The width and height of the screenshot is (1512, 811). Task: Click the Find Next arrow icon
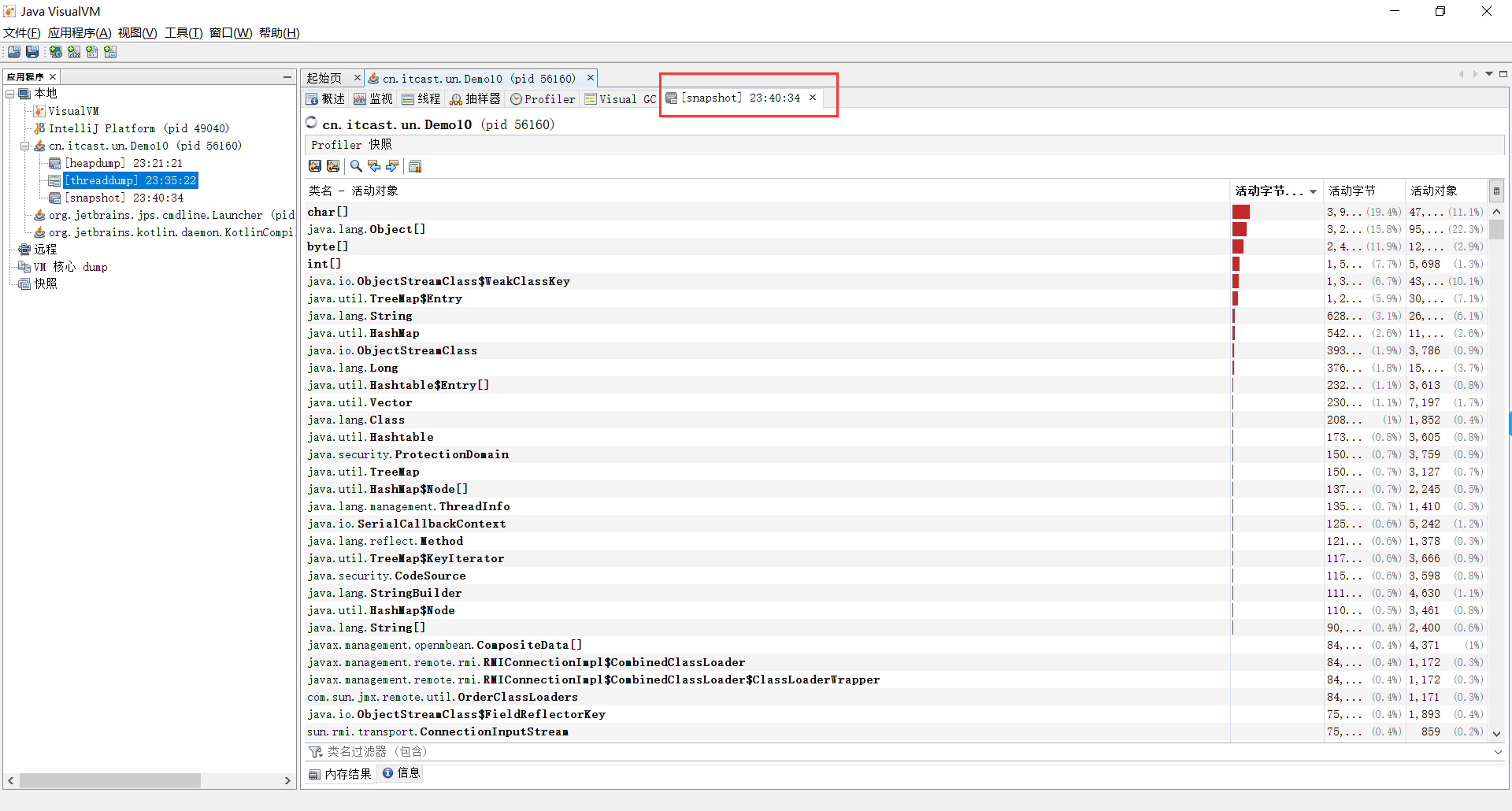point(392,166)
